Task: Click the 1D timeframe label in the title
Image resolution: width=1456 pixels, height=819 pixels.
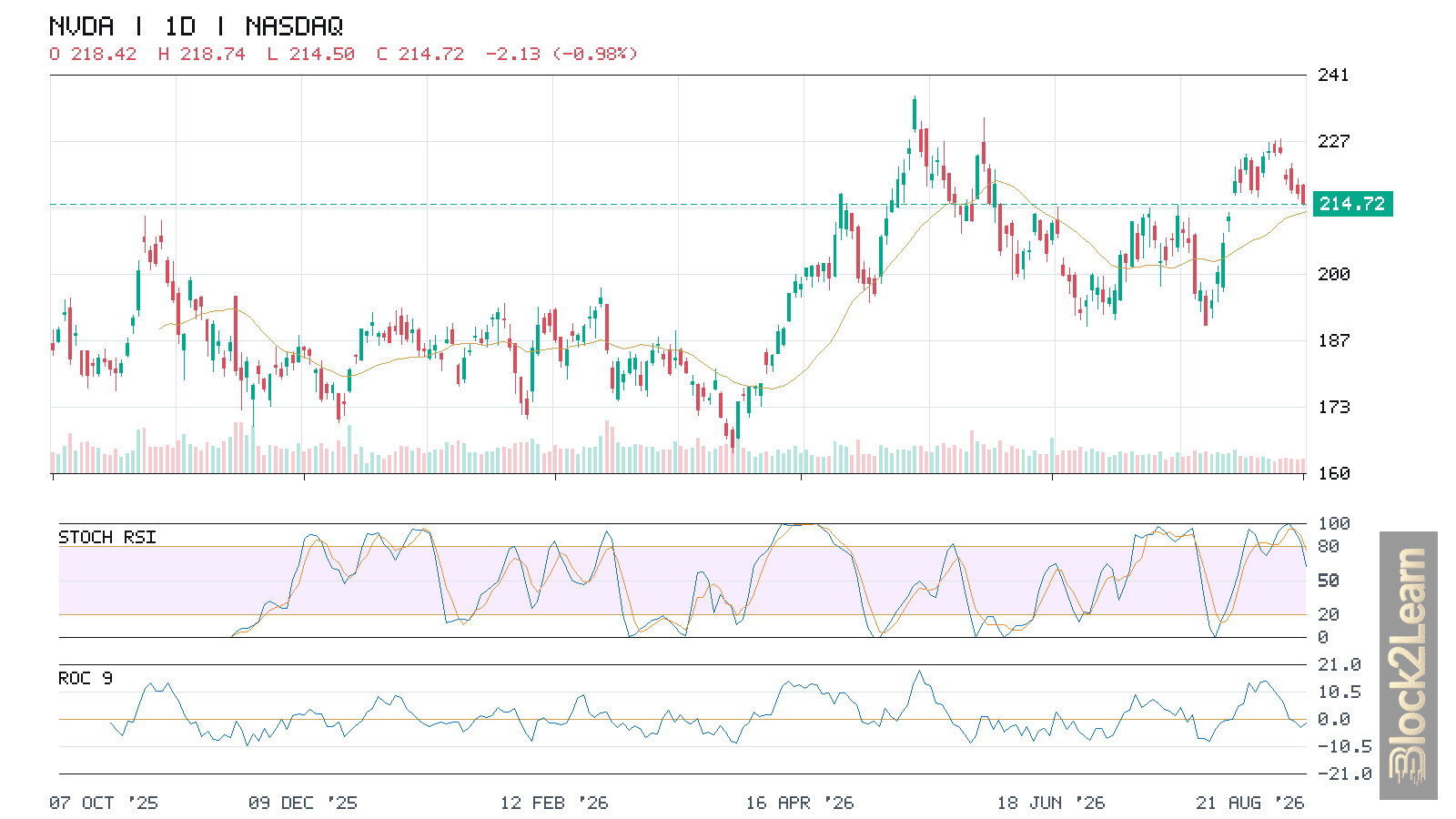Action: pos(180,26)
